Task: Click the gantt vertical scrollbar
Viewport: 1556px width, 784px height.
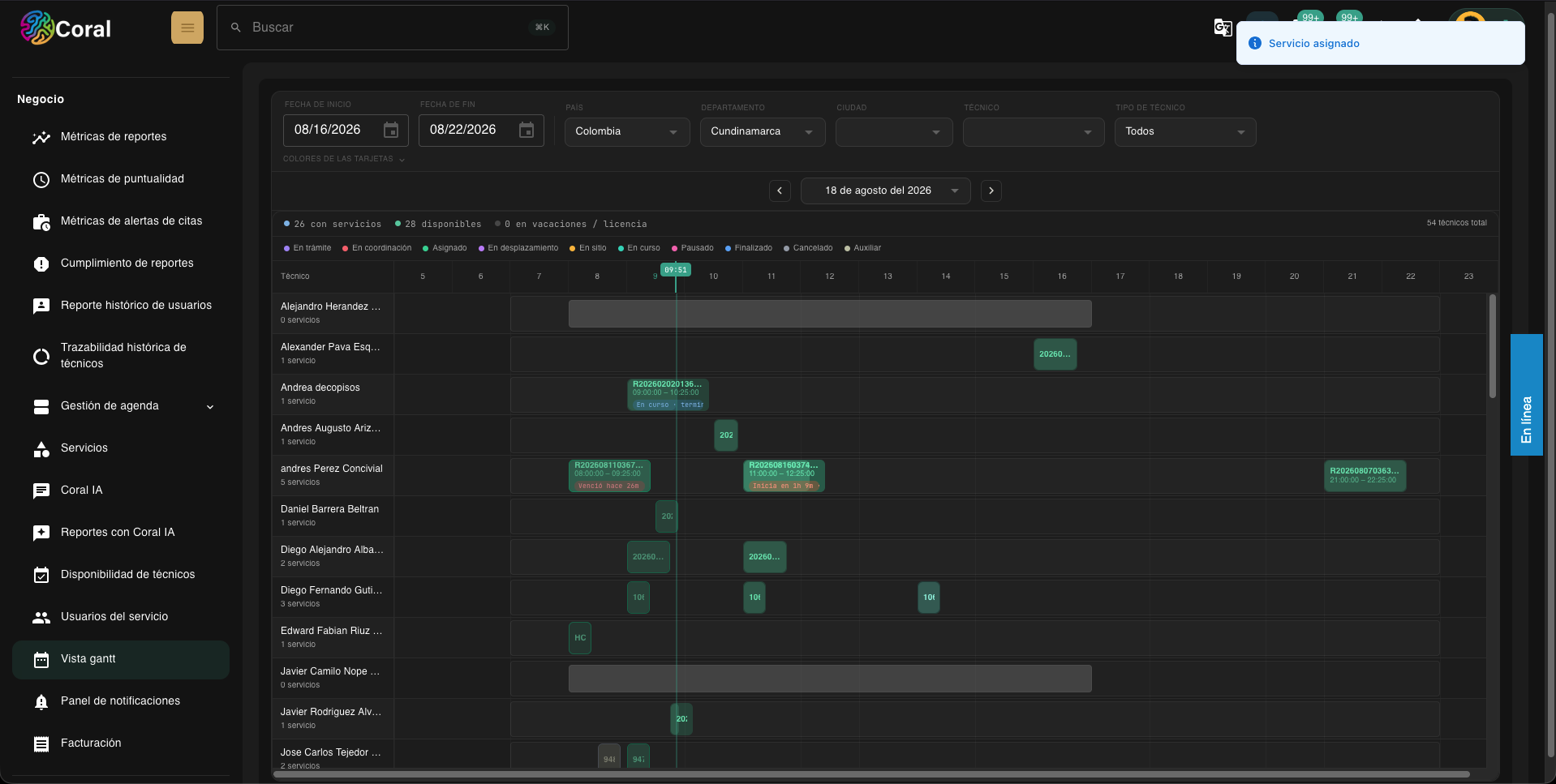Action: click(1492, 346)
